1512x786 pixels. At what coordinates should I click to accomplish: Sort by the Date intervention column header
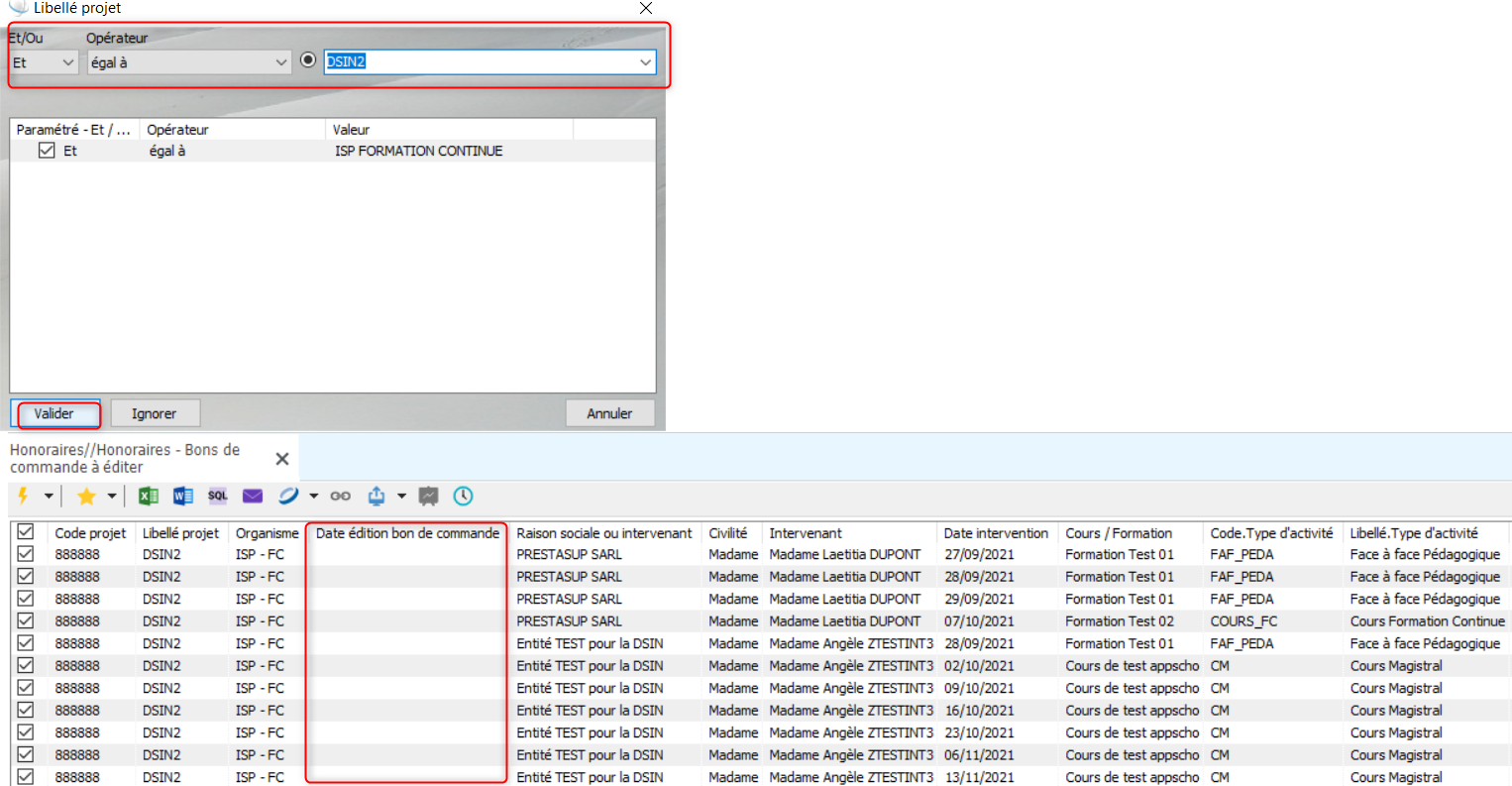[995, 533]
